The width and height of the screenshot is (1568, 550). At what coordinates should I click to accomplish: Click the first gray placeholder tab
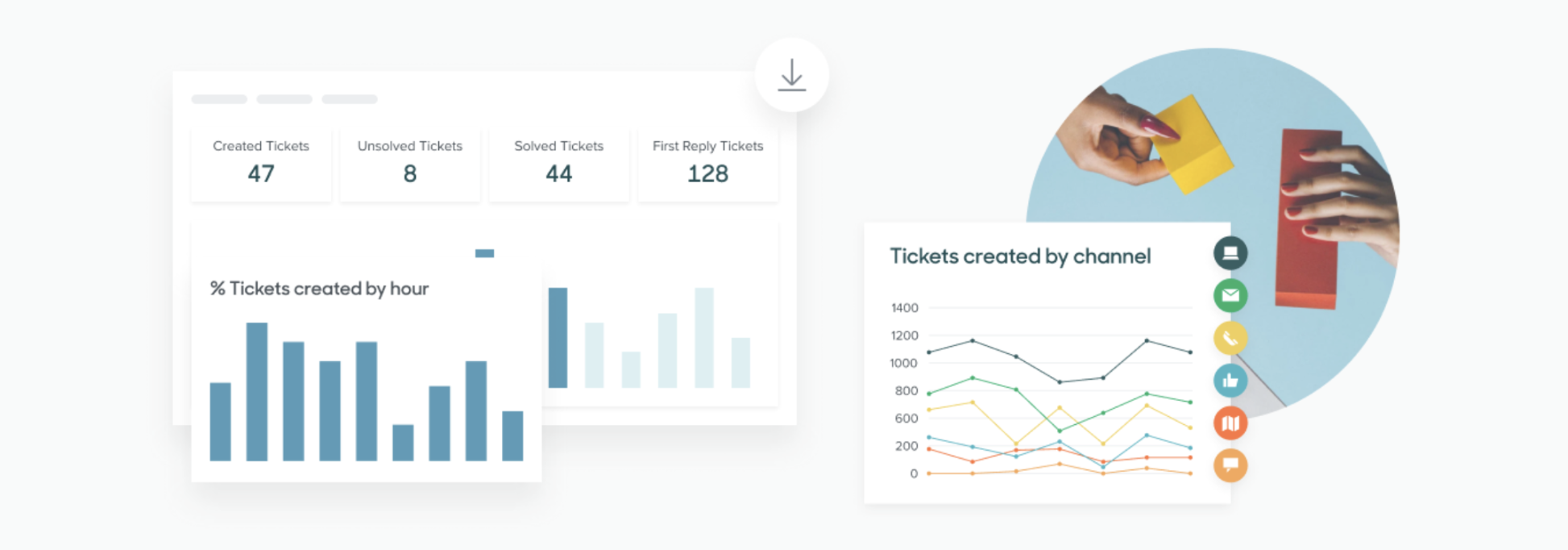click(219, 99)
